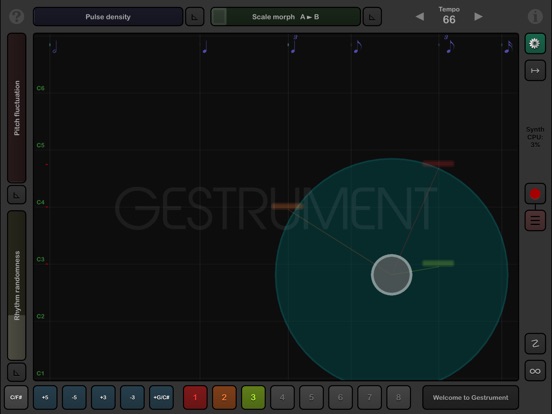Image resolution: width=552 pixels, height=414 pixels.
Task: Click the orange voice note bar
Action: (x=287, y=206)
